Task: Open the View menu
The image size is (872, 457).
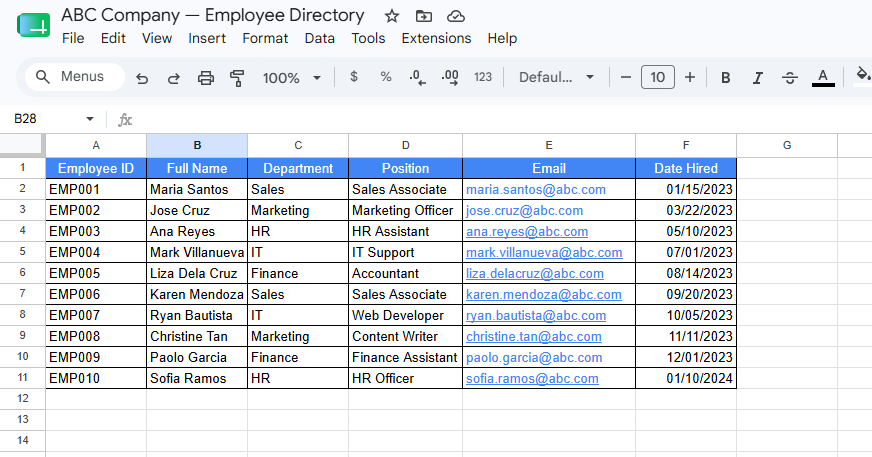Action: [x=157, y=38]
